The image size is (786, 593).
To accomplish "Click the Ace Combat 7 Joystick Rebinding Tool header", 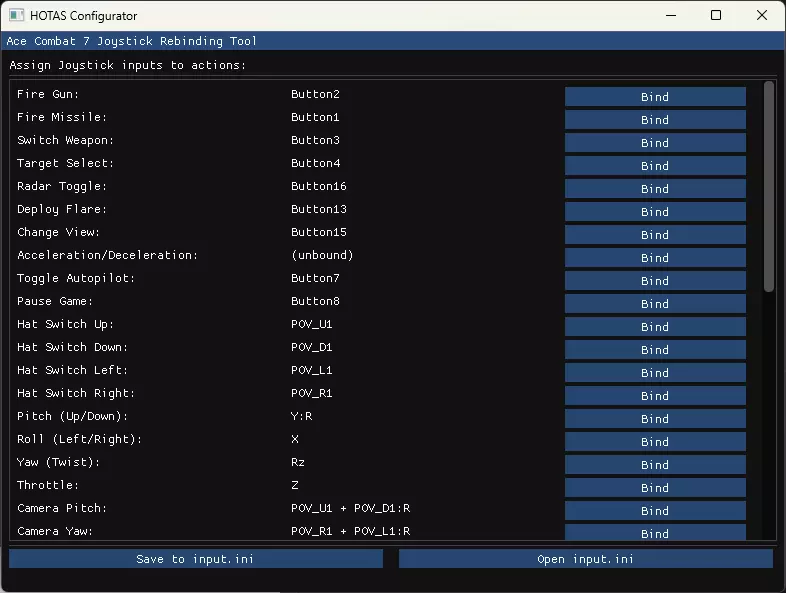I will click(x=131, y=41).
